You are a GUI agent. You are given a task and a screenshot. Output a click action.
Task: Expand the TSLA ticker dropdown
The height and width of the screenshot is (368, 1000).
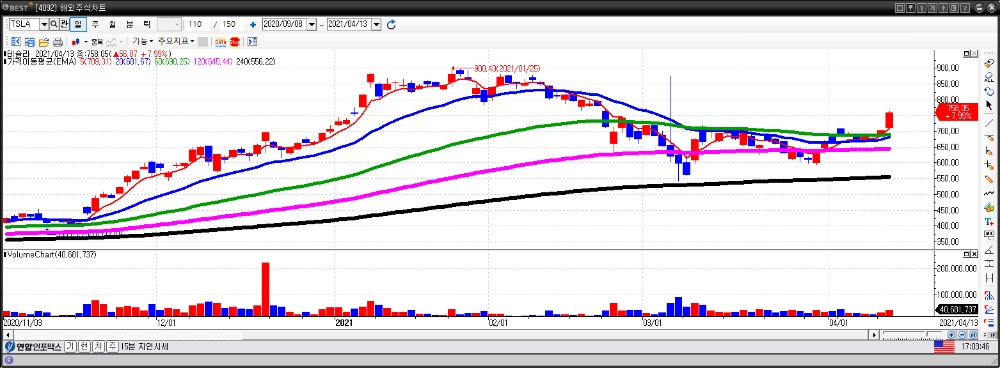[x=44, y=24]
